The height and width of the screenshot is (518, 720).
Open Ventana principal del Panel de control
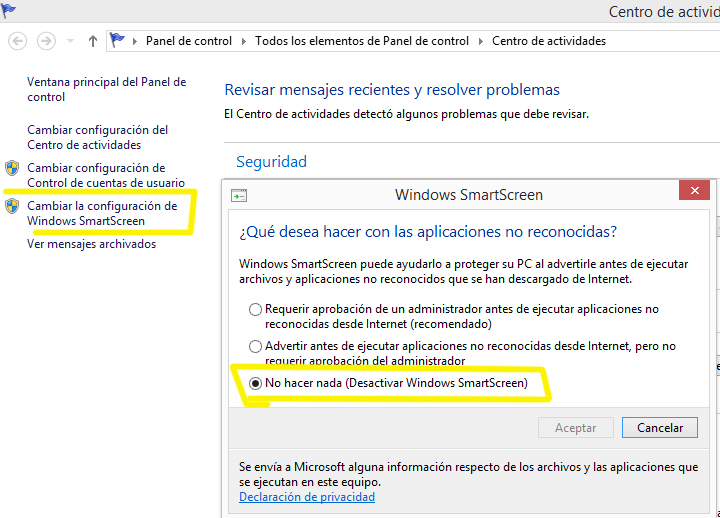(x=107, y=90)
